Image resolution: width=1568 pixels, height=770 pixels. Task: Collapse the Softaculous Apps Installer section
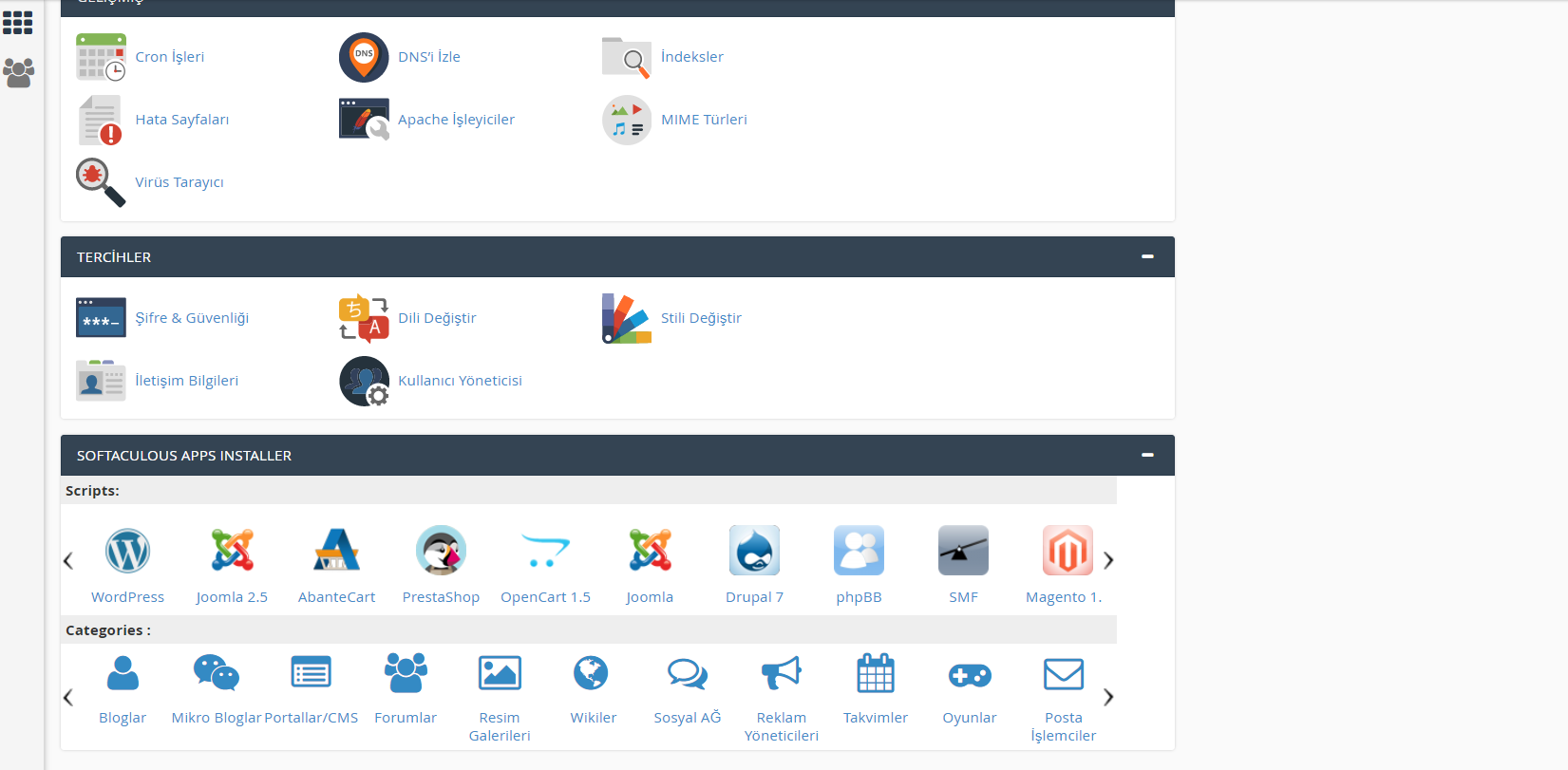tap(1147, 456)
